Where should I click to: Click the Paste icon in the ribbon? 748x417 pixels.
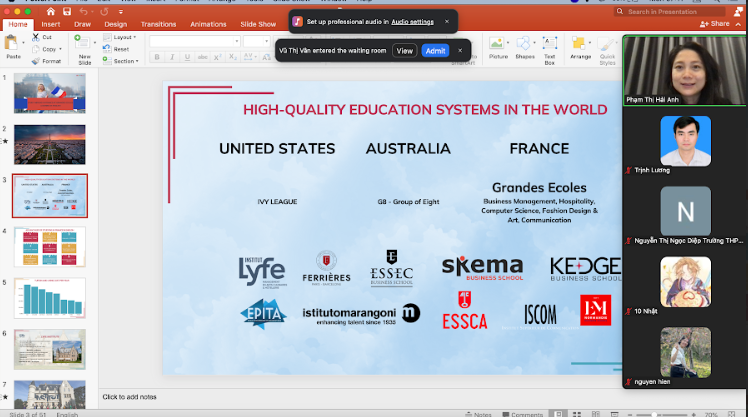click(12, 42)
